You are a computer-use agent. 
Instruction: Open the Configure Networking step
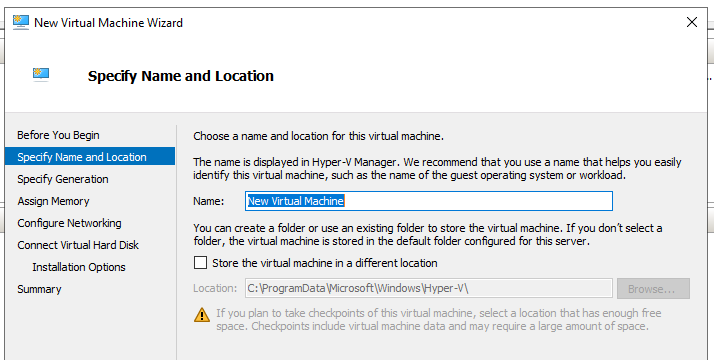pos(69,223)
